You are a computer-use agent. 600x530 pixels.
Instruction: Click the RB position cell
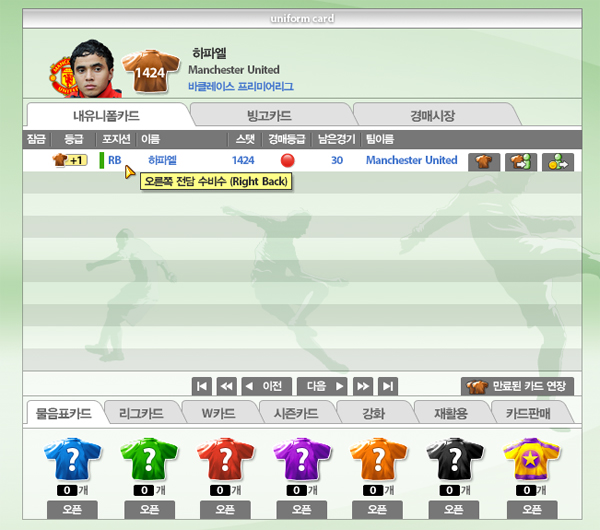coord(114,160)
